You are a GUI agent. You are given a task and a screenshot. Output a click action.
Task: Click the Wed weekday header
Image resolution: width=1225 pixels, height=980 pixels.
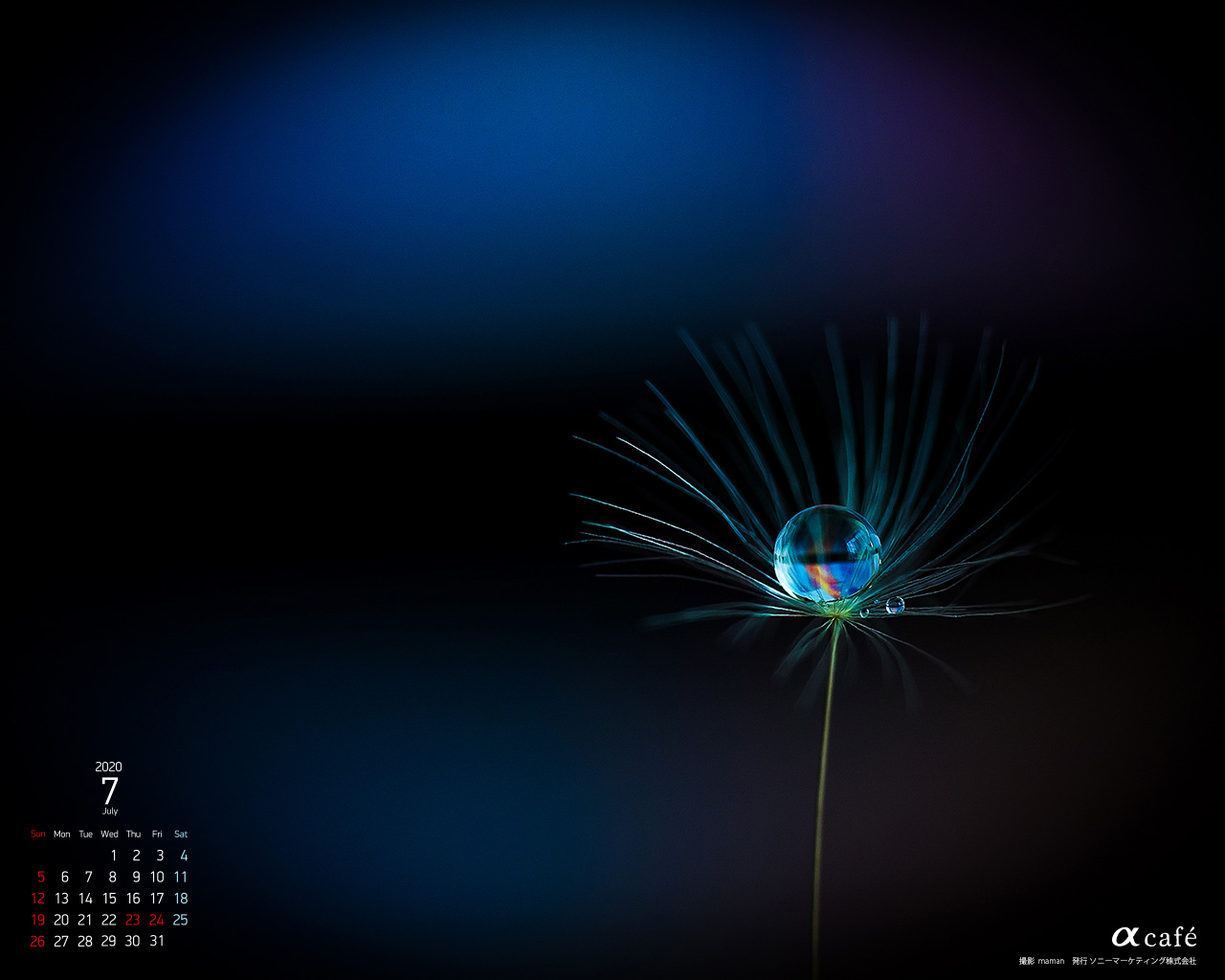110,835
